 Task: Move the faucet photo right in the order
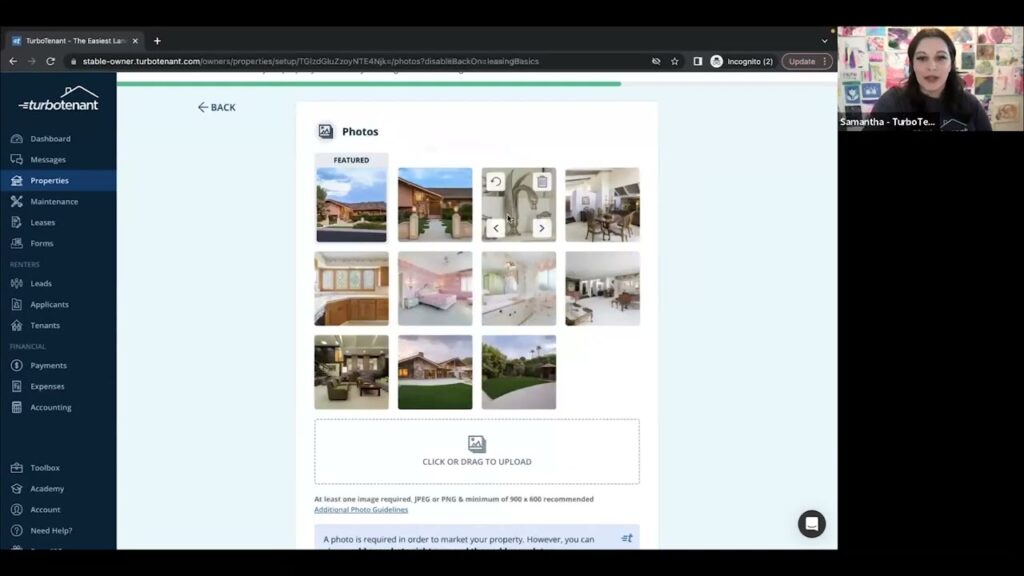tap(542, 228)
